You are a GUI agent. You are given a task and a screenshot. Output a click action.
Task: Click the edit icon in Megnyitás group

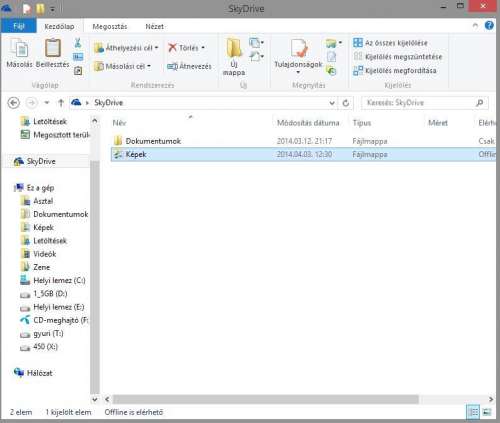pos(331,57)
